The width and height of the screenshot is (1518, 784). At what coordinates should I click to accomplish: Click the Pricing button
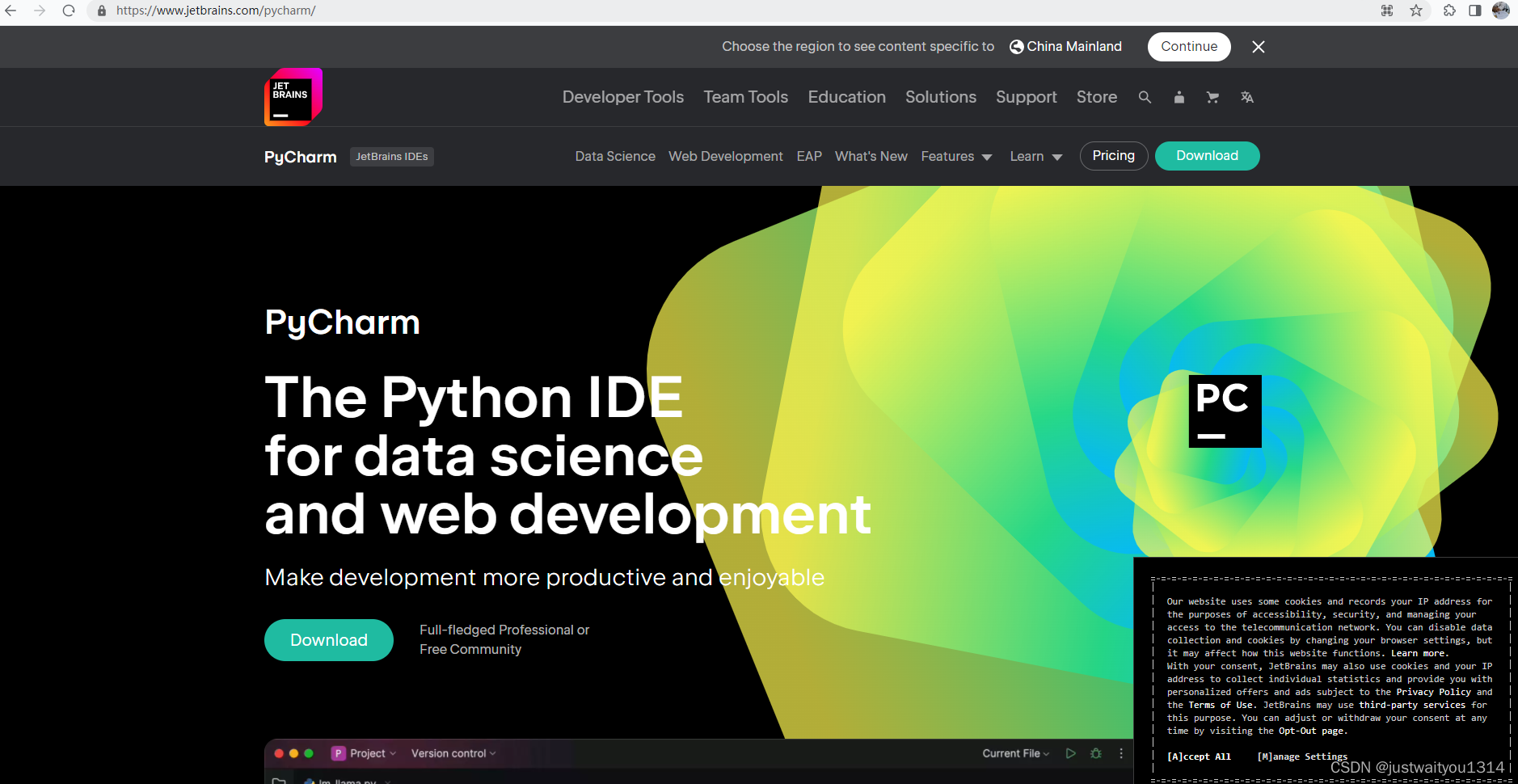(x=1114, y=156)
